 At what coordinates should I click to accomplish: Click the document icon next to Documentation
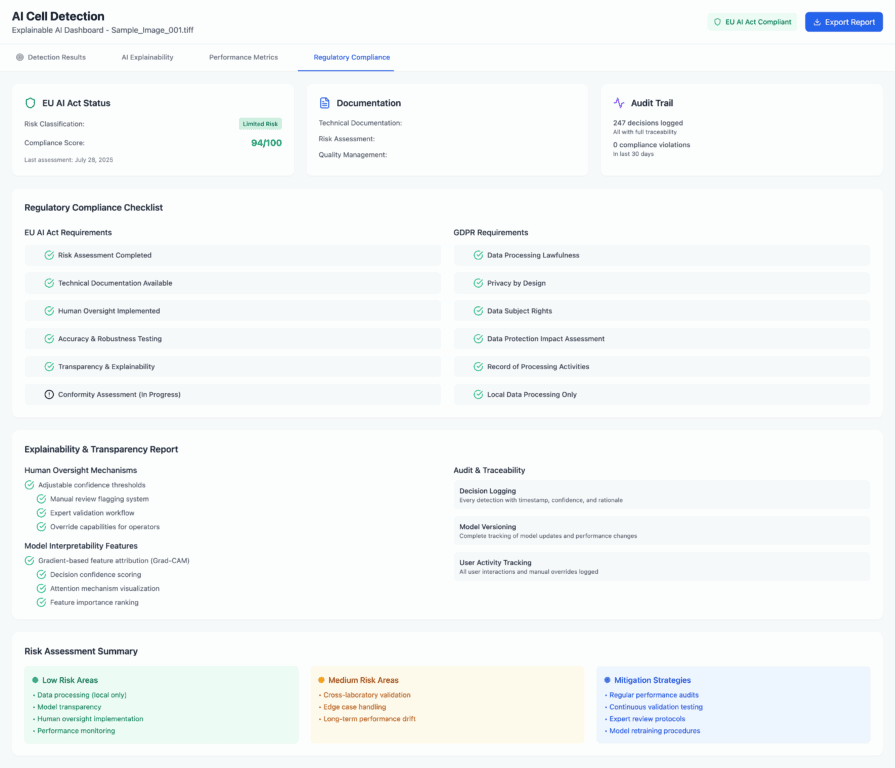pos(325,103)
